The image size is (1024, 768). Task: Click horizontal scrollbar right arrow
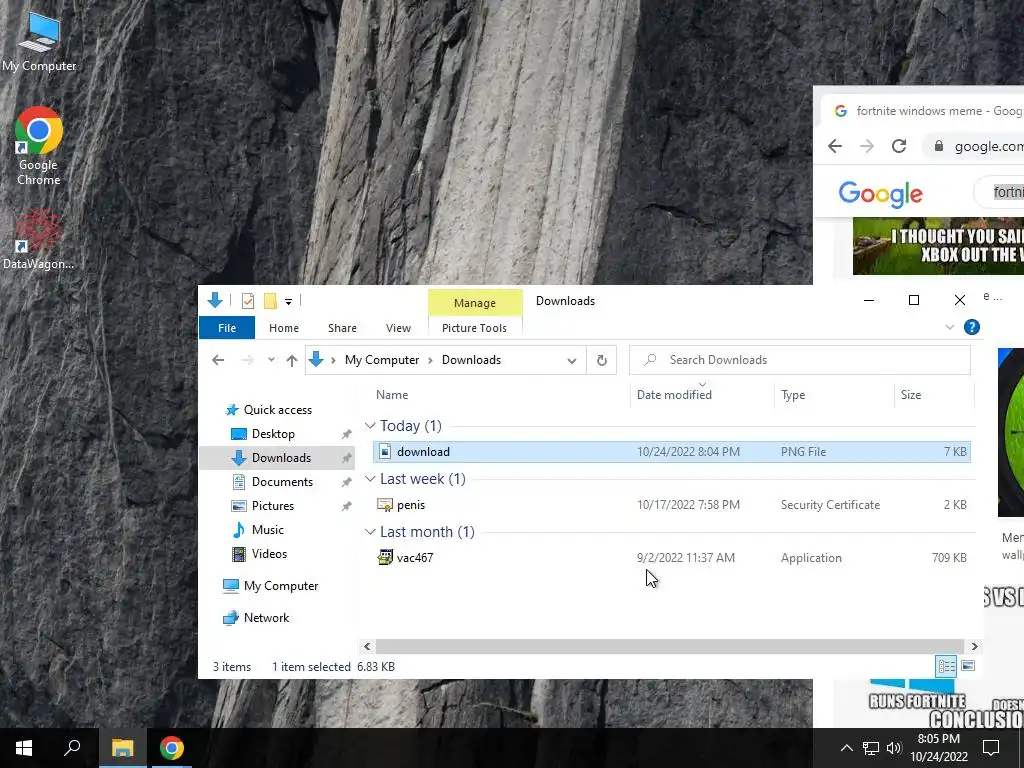click(x=974, y=647)
